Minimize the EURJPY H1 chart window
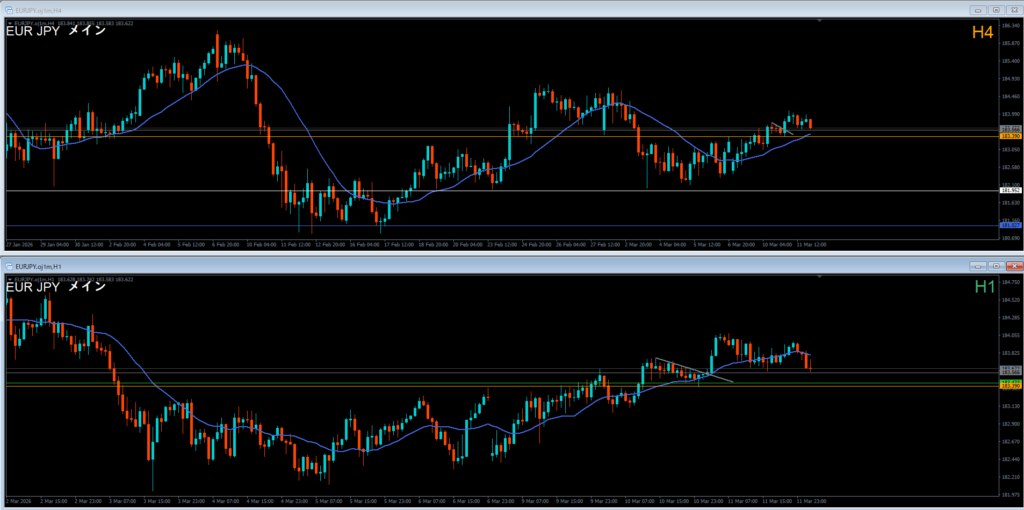This screenshot has width=1024, height=510. pos(978,266)
